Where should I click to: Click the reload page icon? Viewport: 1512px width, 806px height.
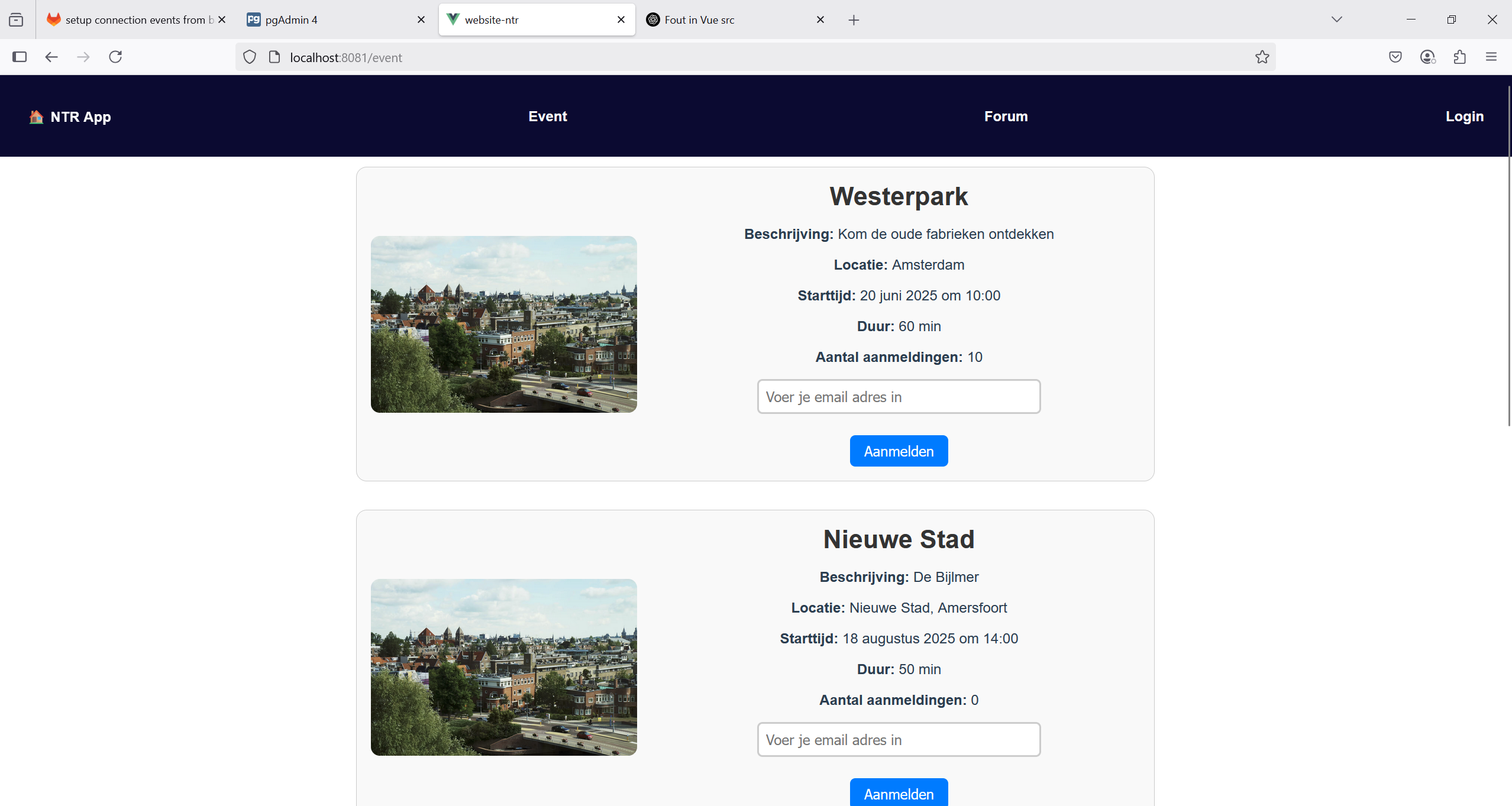[115, 57]
